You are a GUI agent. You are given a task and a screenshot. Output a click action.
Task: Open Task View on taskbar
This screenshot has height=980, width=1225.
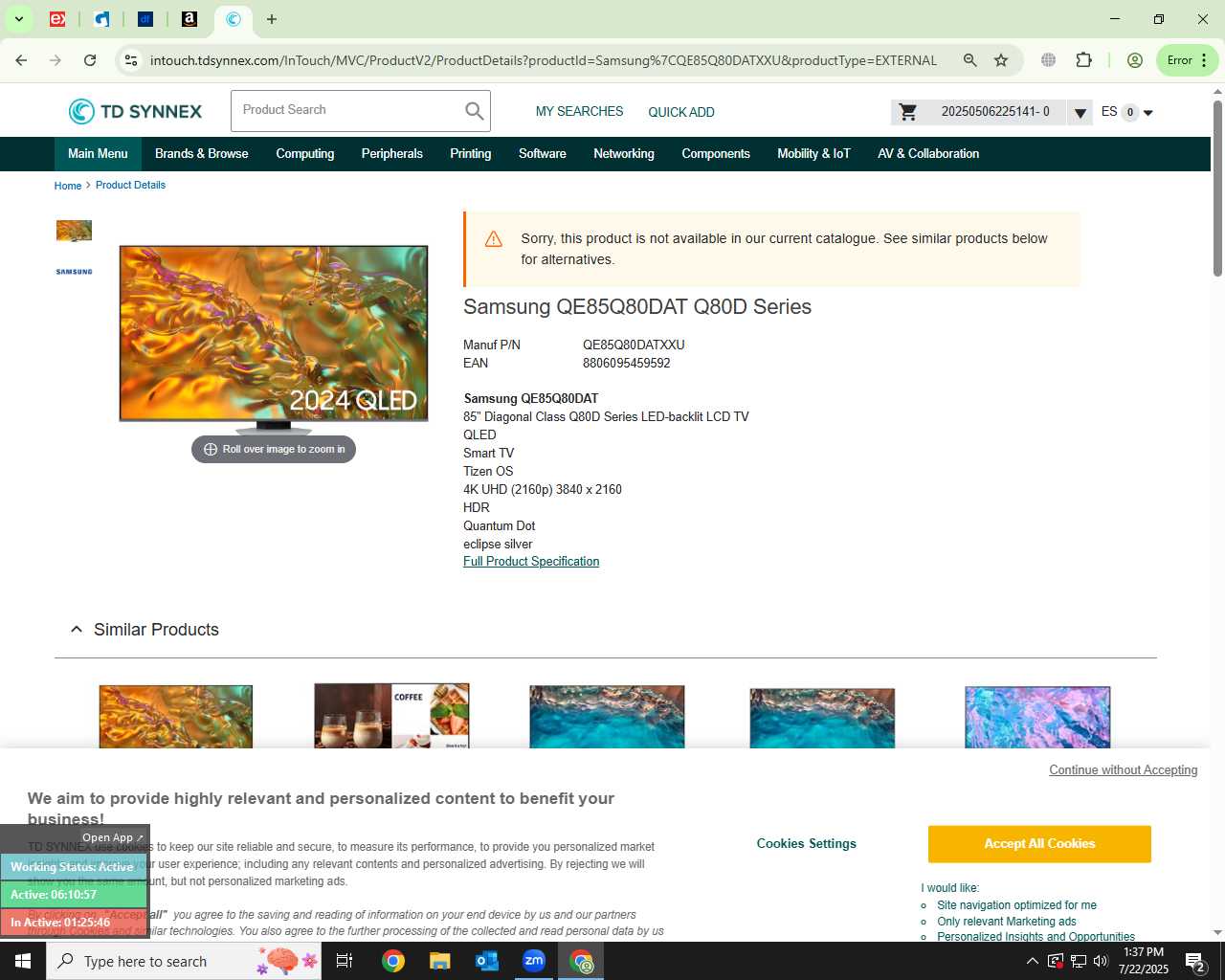pos(345,961)
